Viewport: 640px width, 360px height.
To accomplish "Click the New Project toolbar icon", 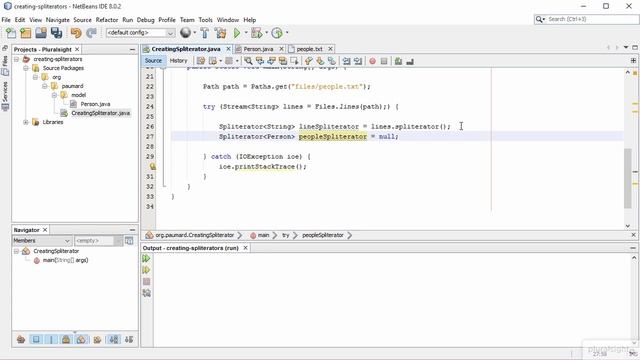I will (x=25, y=33).
